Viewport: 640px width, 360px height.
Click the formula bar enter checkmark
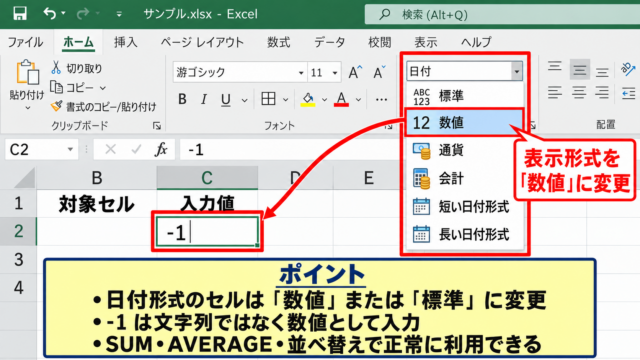pos(136,149)
